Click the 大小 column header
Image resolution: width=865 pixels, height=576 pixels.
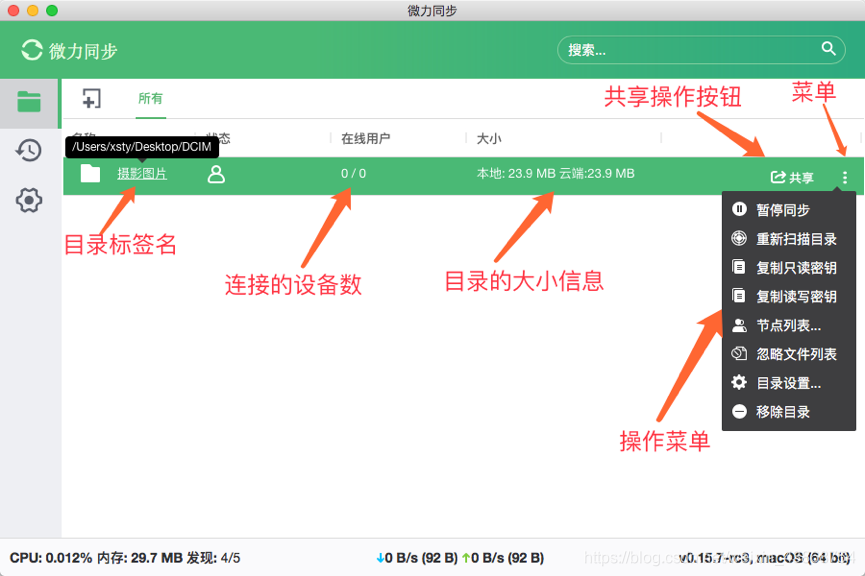point(489,138)
